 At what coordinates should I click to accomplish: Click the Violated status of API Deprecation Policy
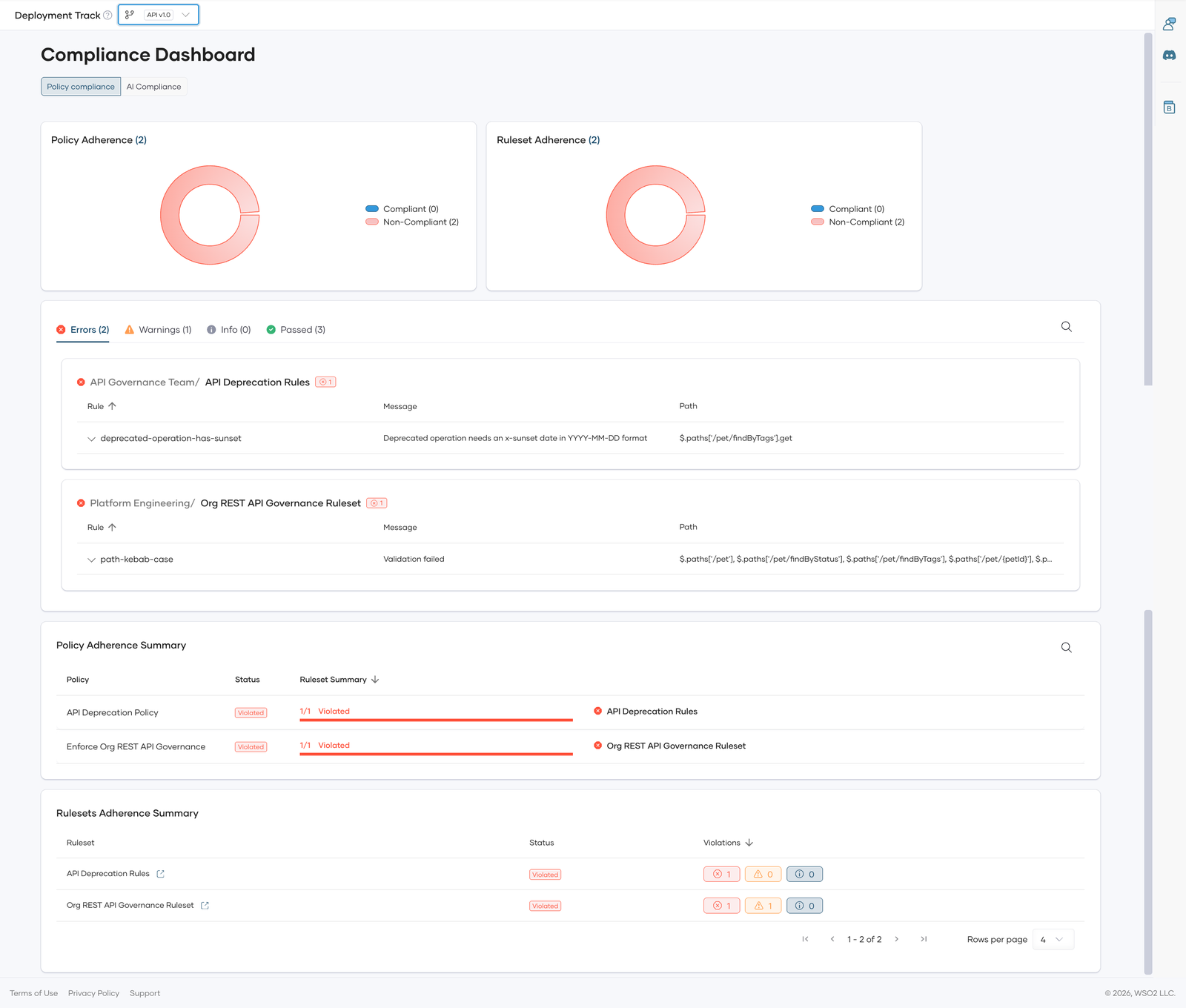click(251, 713)
